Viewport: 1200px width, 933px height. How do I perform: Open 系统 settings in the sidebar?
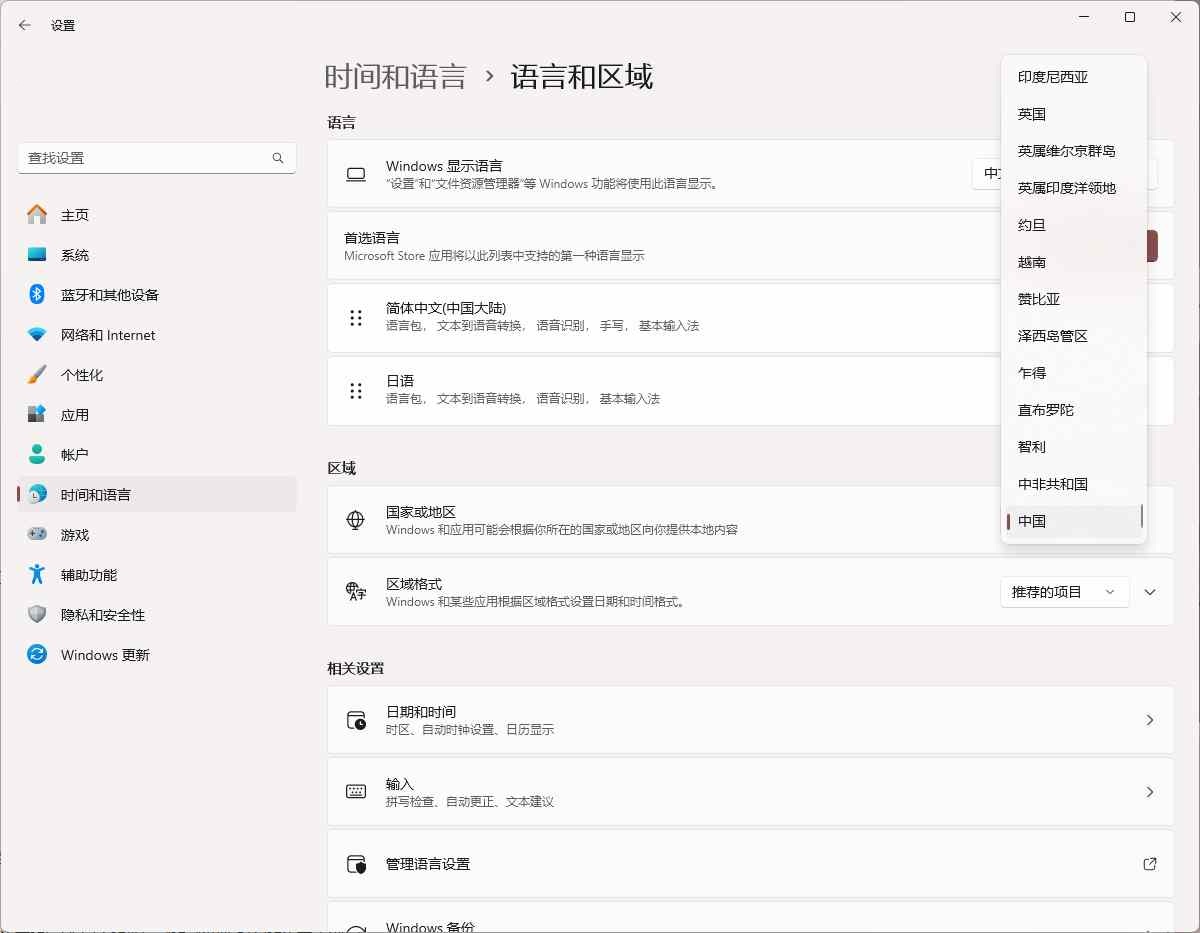tap(157, 255)
